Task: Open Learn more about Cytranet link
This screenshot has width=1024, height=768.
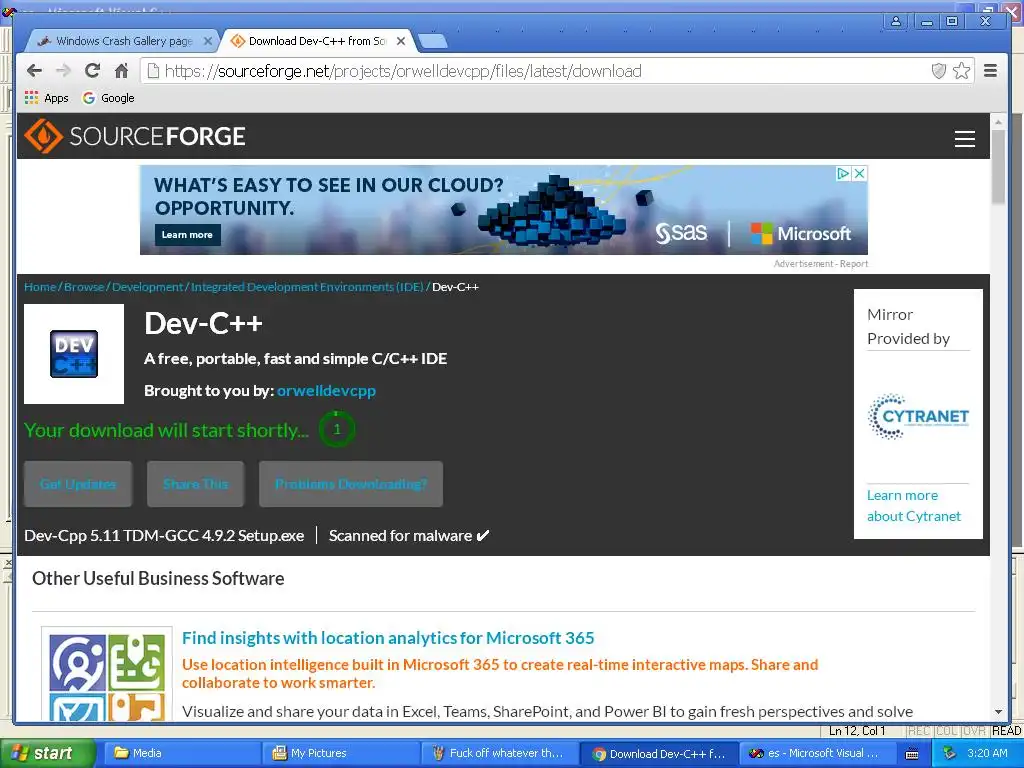Action: 914,505
